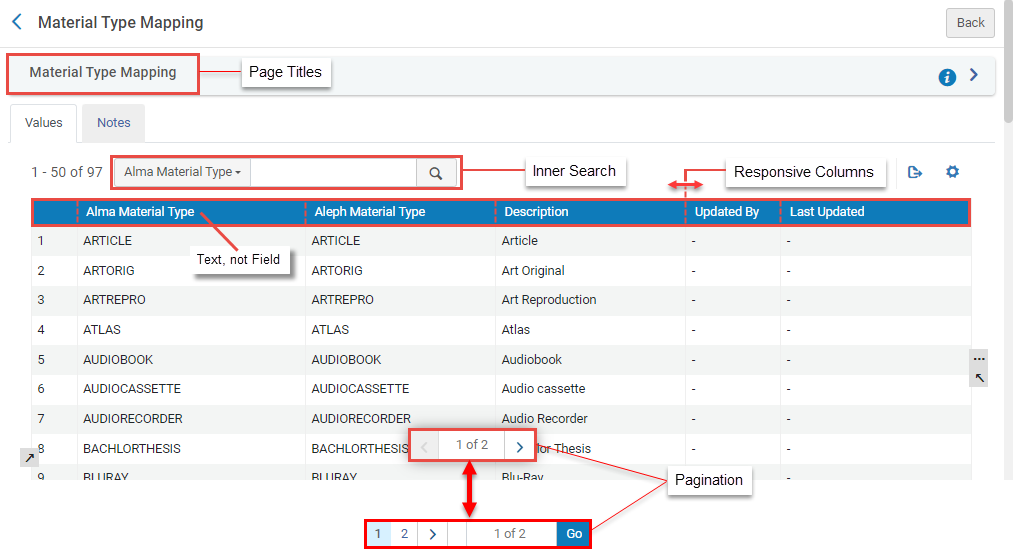1013x557 pixels.
Task: Click the Description column header
Action: pyautogui.click(x=536, y=212)
